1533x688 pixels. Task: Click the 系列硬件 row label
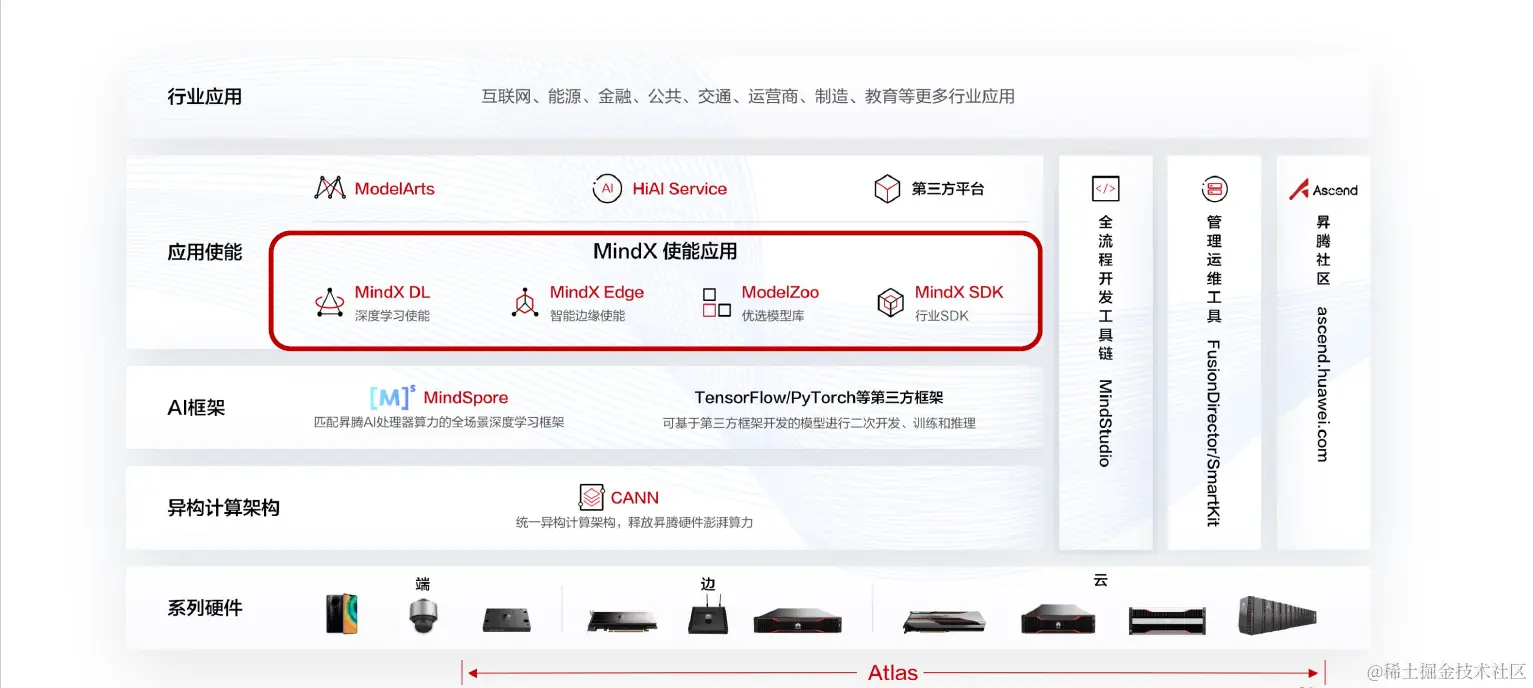click(205, 608)
